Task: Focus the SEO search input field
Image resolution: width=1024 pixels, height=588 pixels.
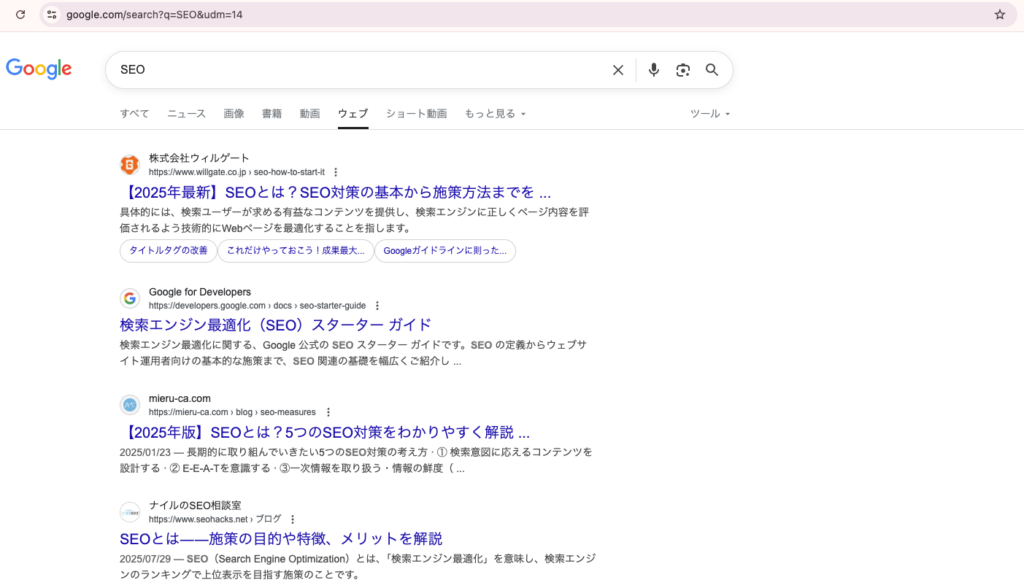Action: [359, 70]
